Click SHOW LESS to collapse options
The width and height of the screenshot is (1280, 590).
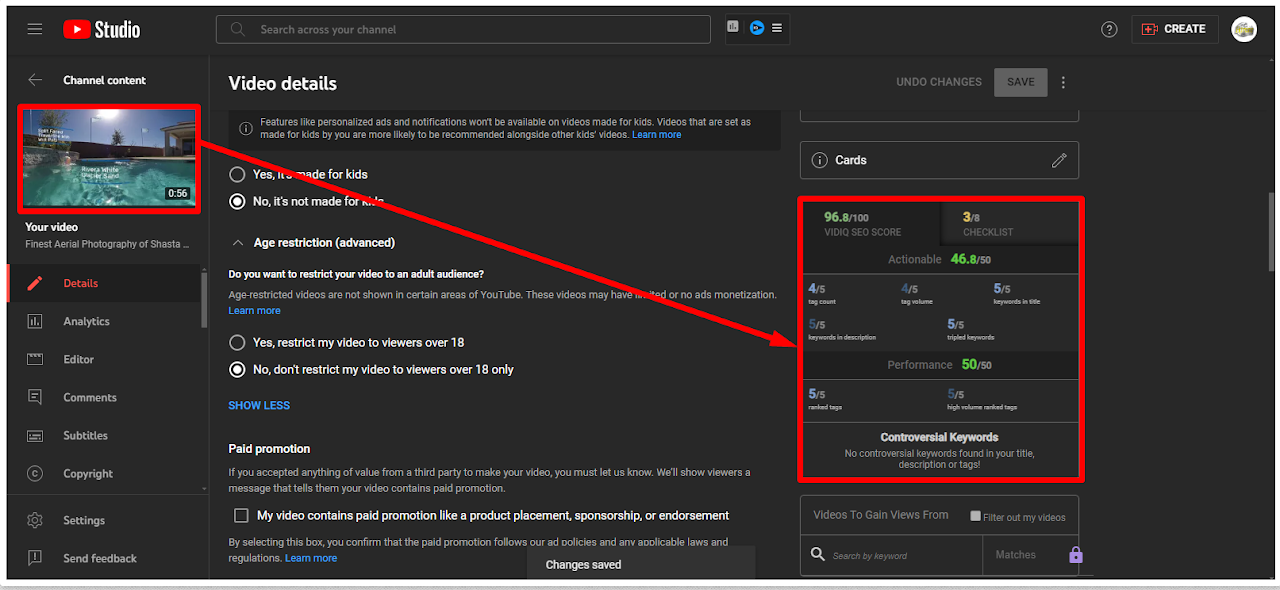[259, 405]
